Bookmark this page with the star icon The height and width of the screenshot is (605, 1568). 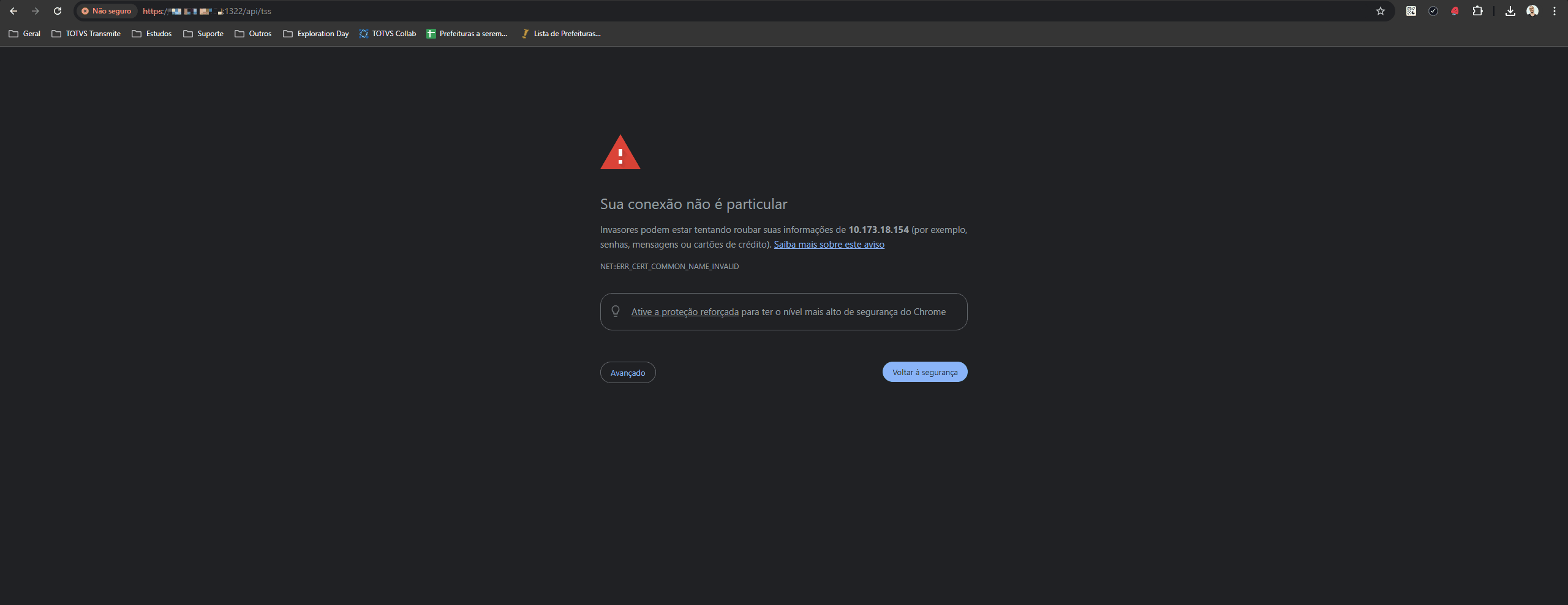[1381, 11]
